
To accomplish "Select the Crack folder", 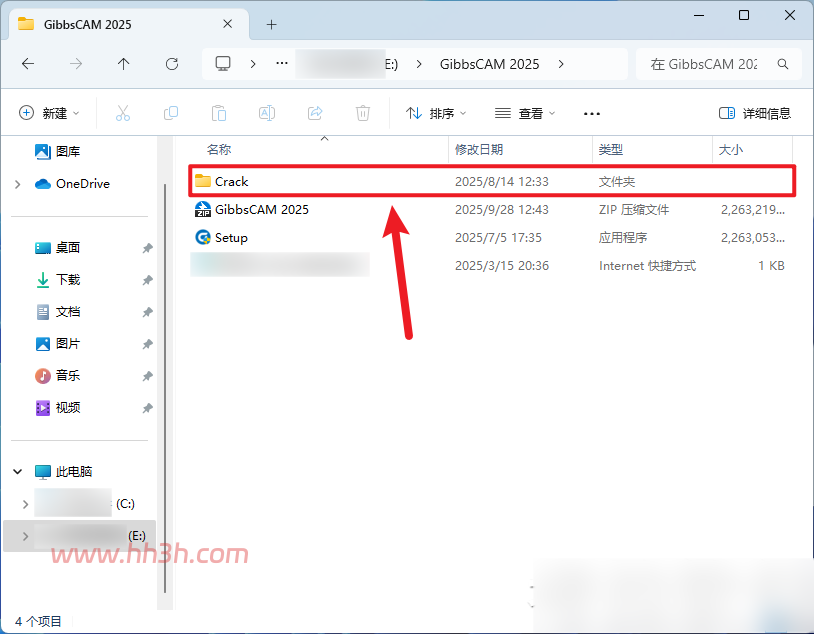I will (492, 181).
